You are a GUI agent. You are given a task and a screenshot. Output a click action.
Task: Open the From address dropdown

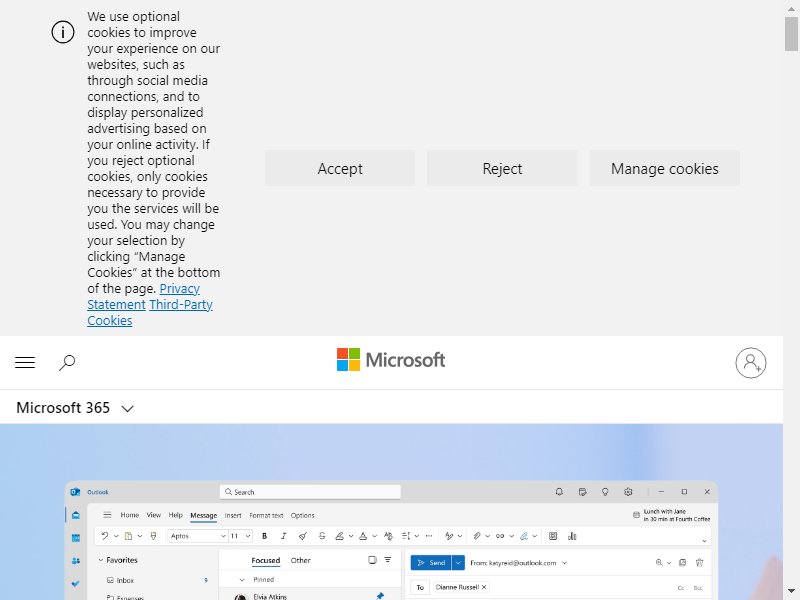(x=564, y=563)
